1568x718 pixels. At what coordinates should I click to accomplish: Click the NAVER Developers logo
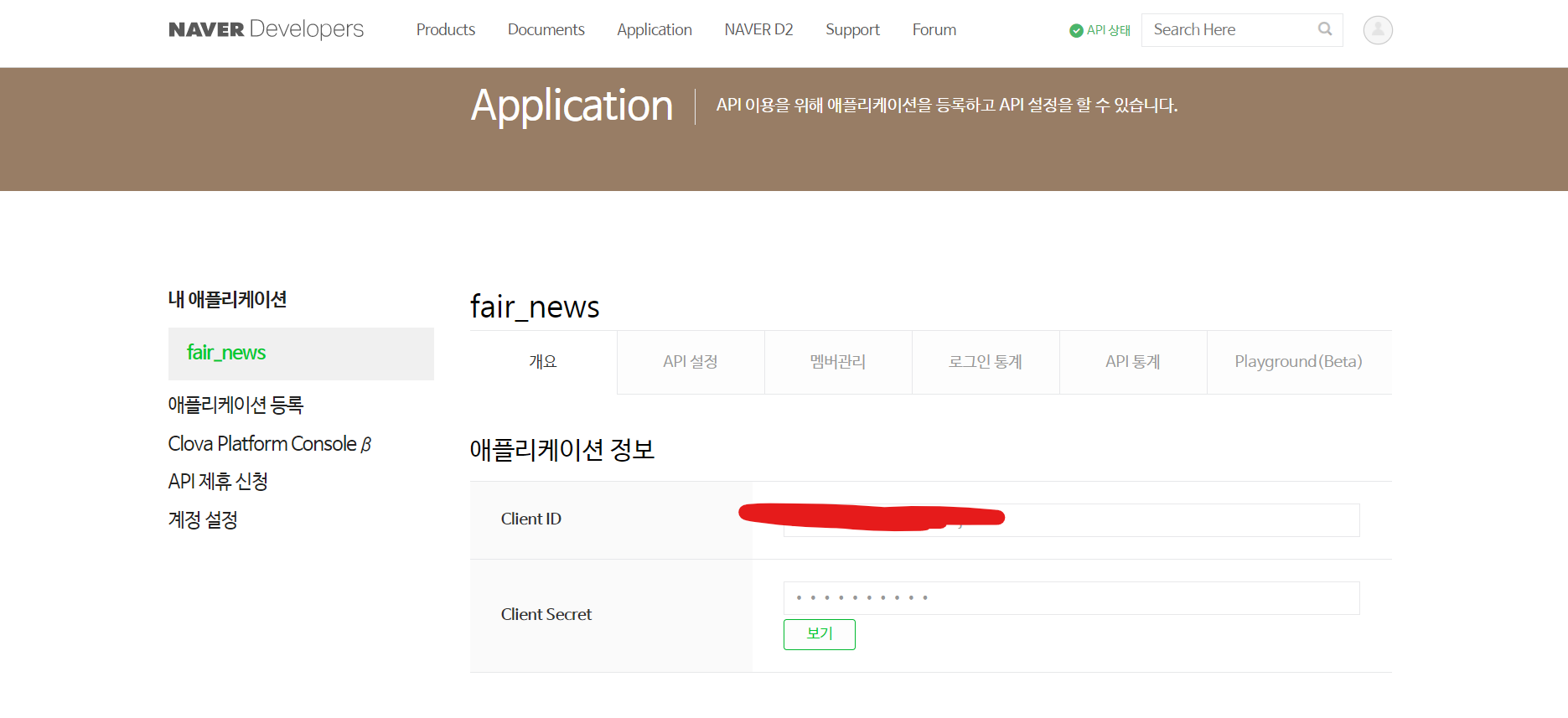pyautogui.click(x=266, y=29)
